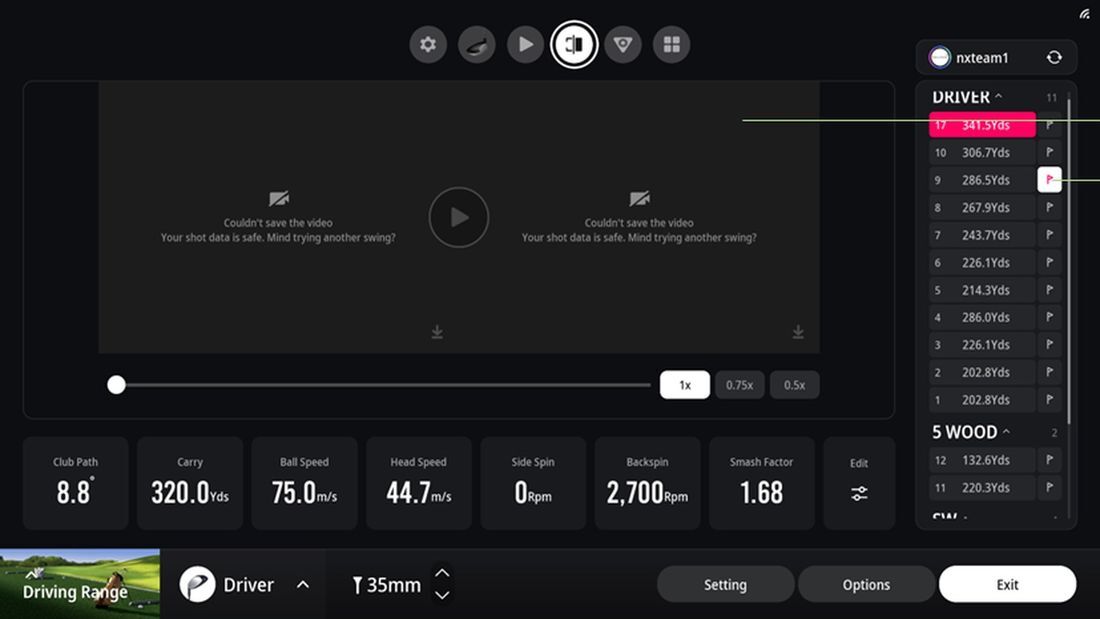Image resolution: width=1100 pixels, height=619 pixels.
Task: Click the Carry 320.0 Yds data card
Action: (x=190, y=483)
